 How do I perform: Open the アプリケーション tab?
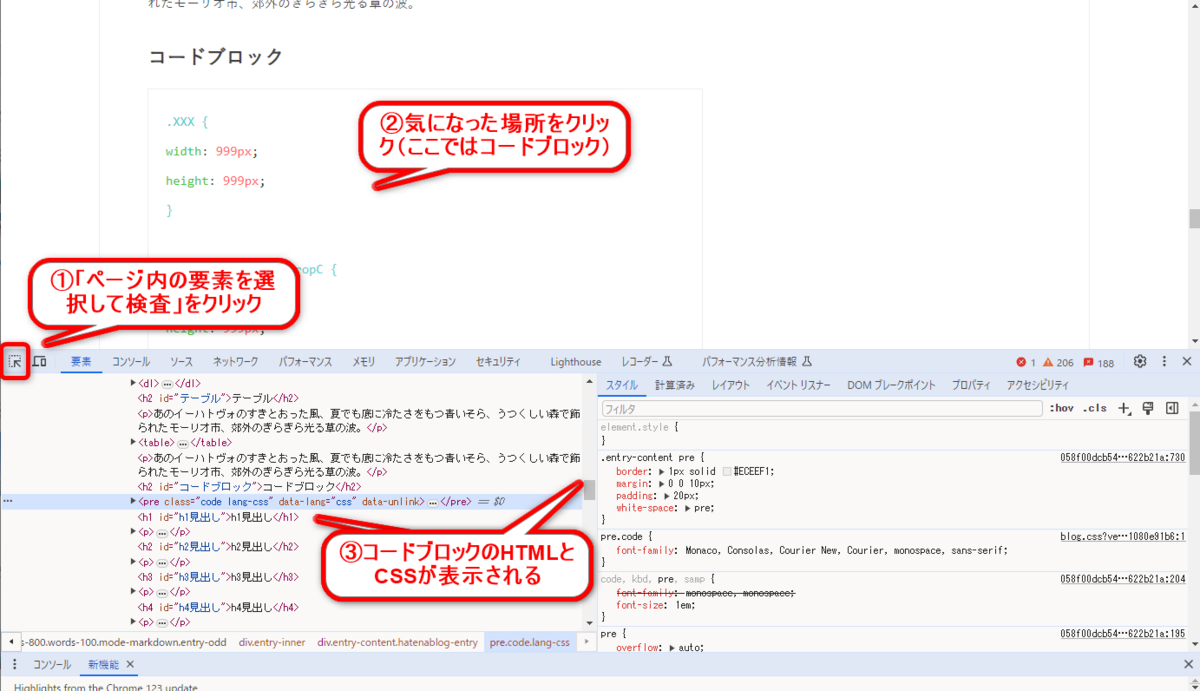click(426, 362)
